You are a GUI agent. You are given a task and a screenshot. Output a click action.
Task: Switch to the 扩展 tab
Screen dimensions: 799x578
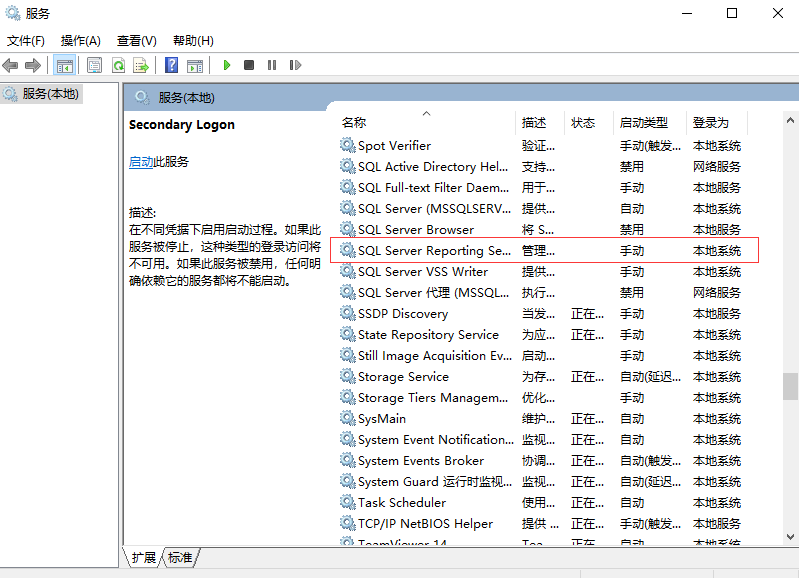(144, 558)
